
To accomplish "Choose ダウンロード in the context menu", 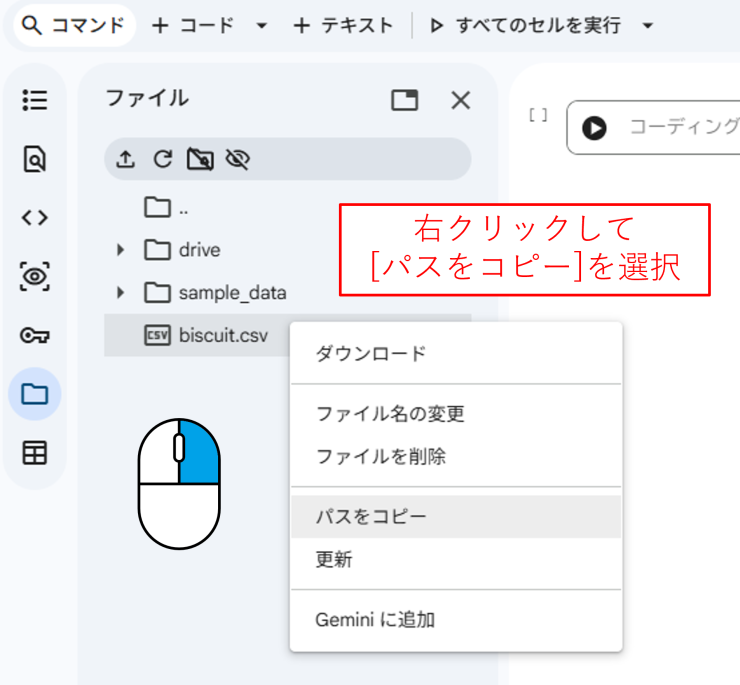I will pyautogui.click(x=371, y=354).
